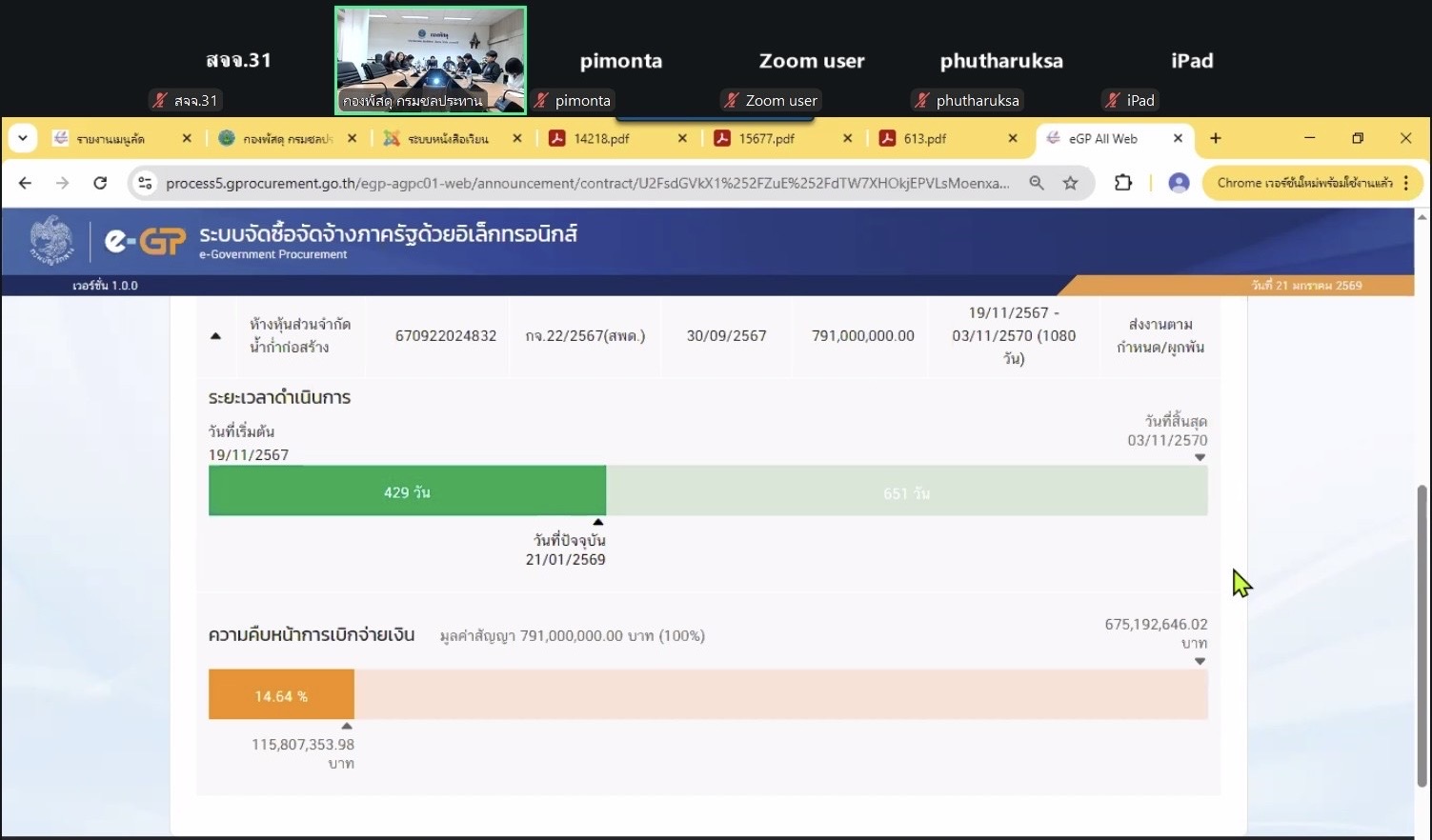Restore down the Chrome window
The width and height of the screenshot is (1432, 840).
click(x=1358, y=138)
